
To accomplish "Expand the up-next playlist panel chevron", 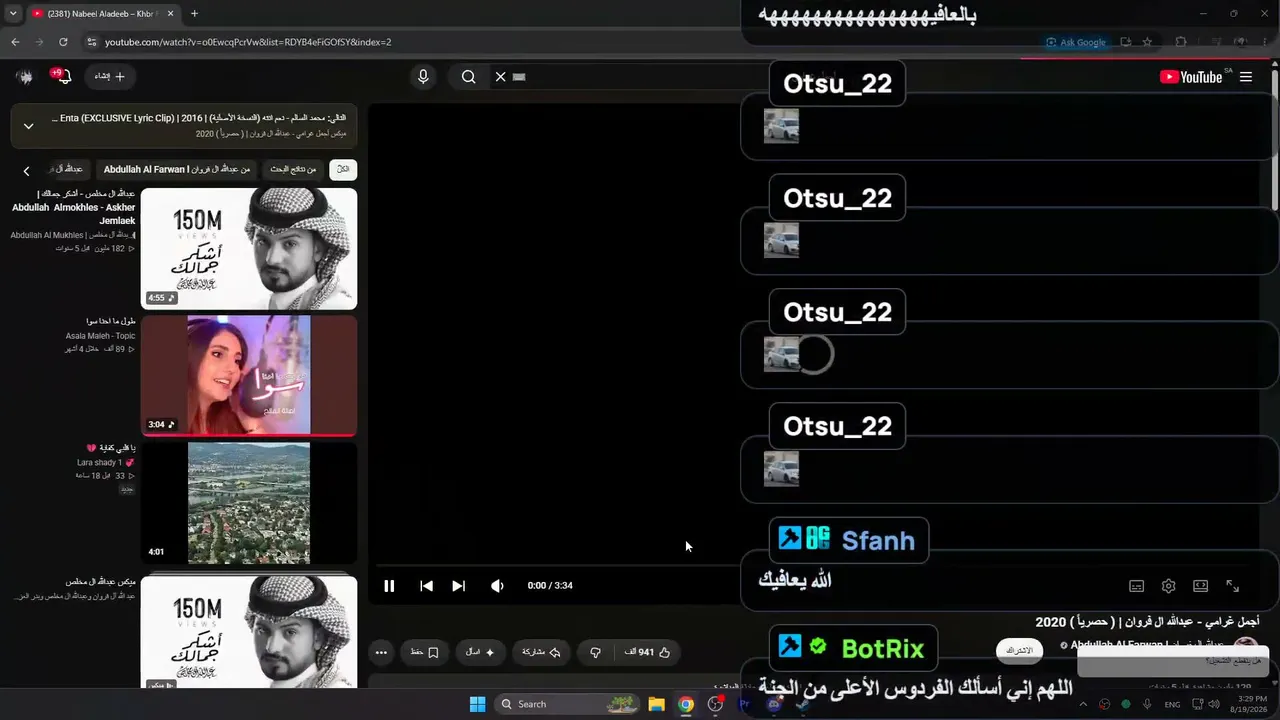I will 28,126.
